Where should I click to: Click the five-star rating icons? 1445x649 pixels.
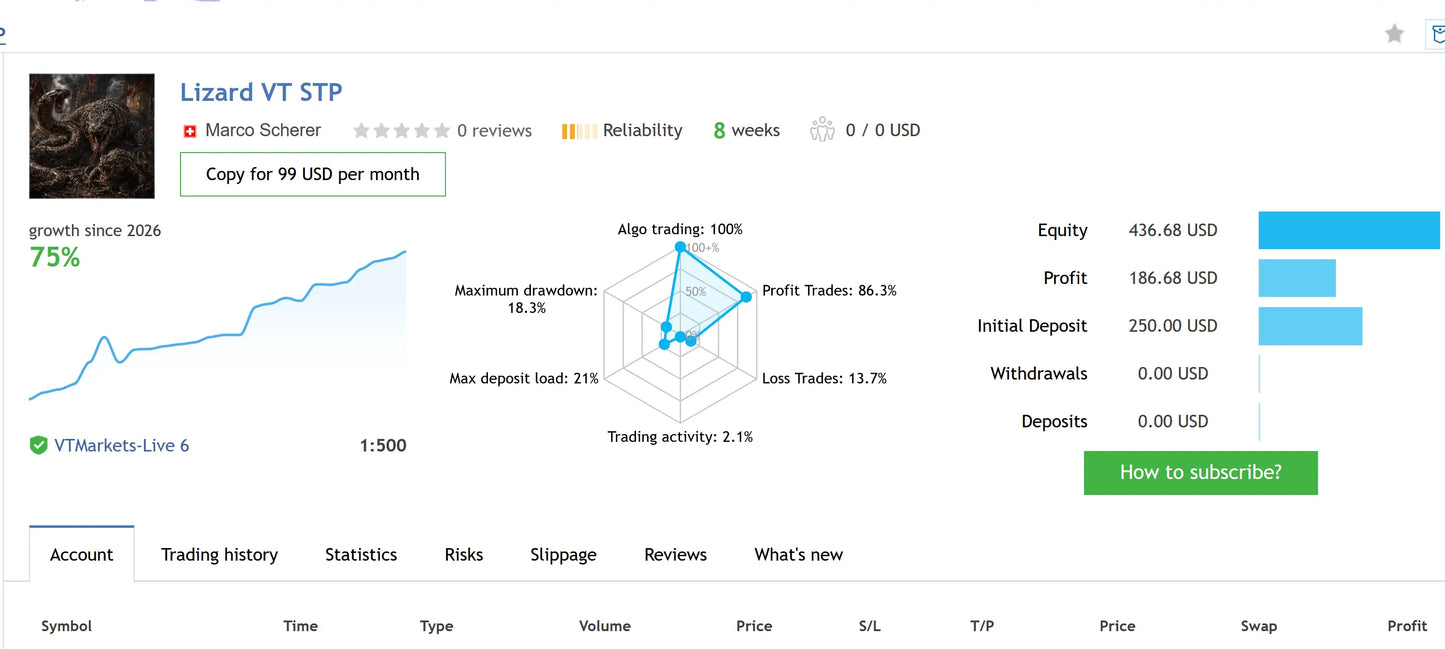coord(401,131)
